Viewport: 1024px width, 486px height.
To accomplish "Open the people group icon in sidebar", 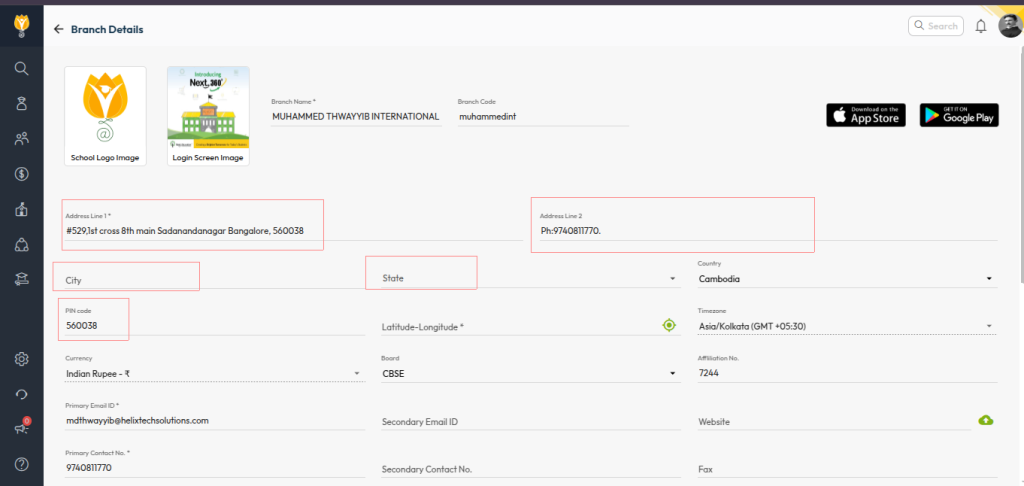I will tap(21, 139).
